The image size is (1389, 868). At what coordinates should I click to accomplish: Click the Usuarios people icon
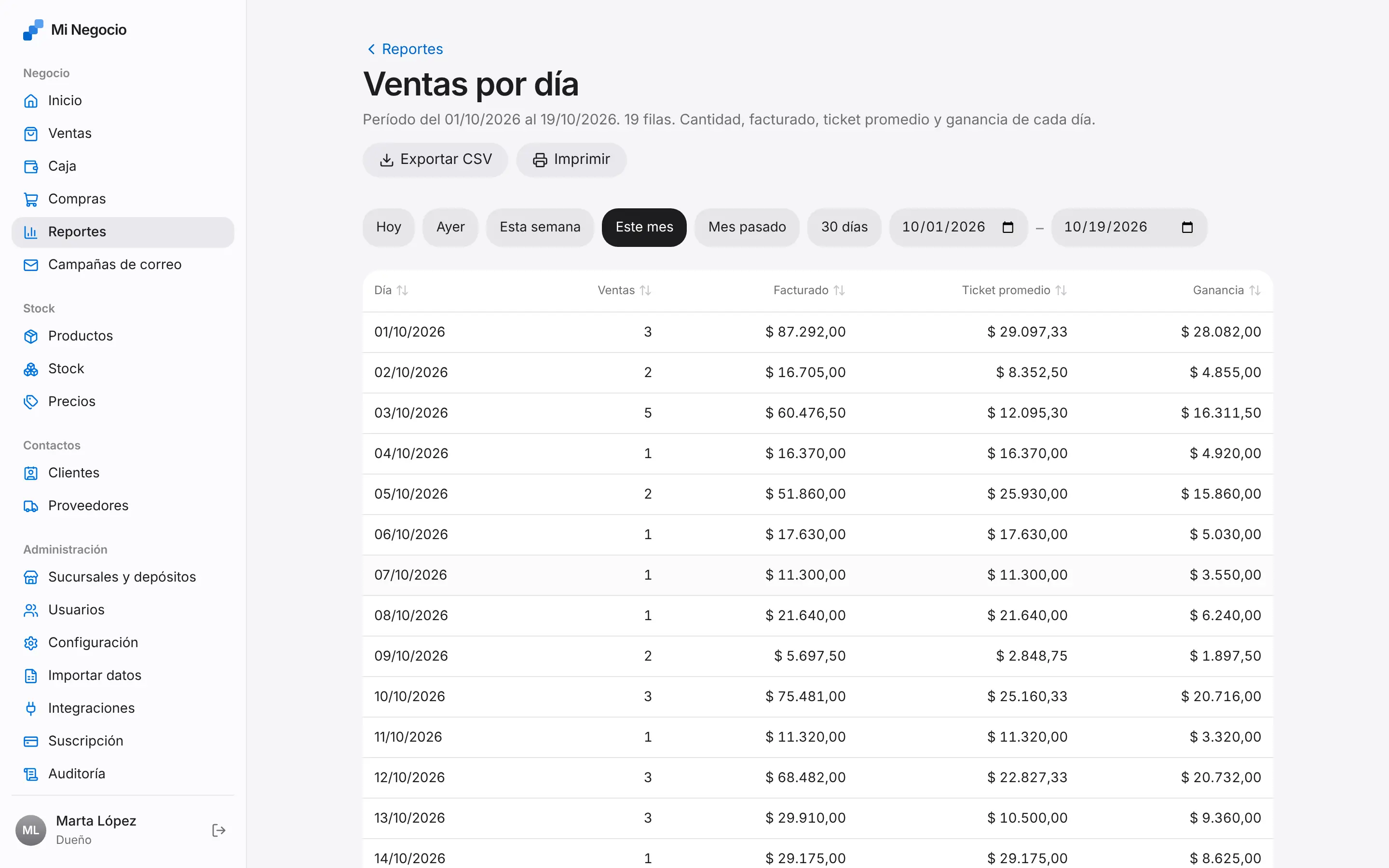tap(31, 610)
